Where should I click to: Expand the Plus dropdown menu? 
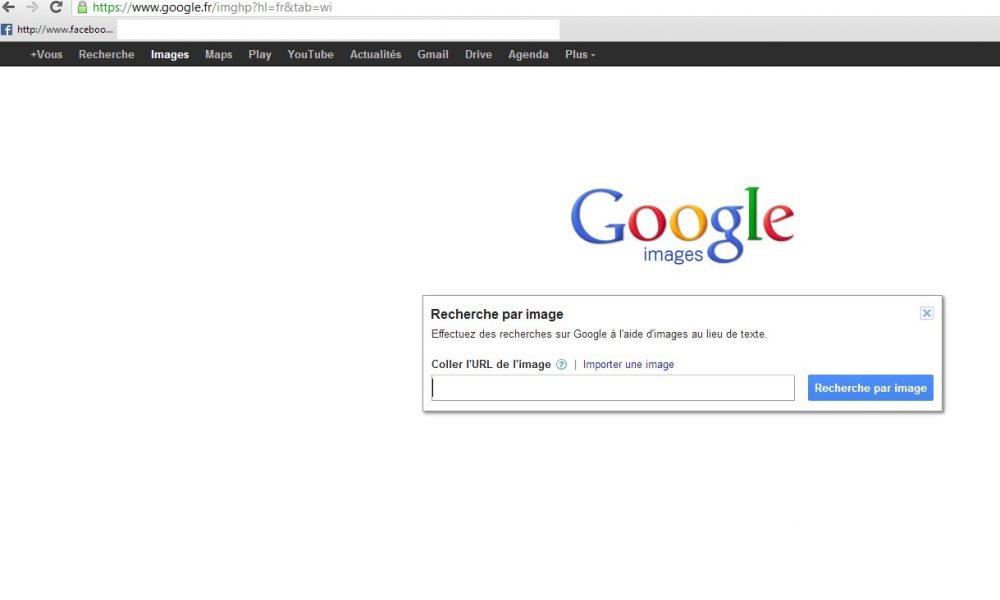580,55
